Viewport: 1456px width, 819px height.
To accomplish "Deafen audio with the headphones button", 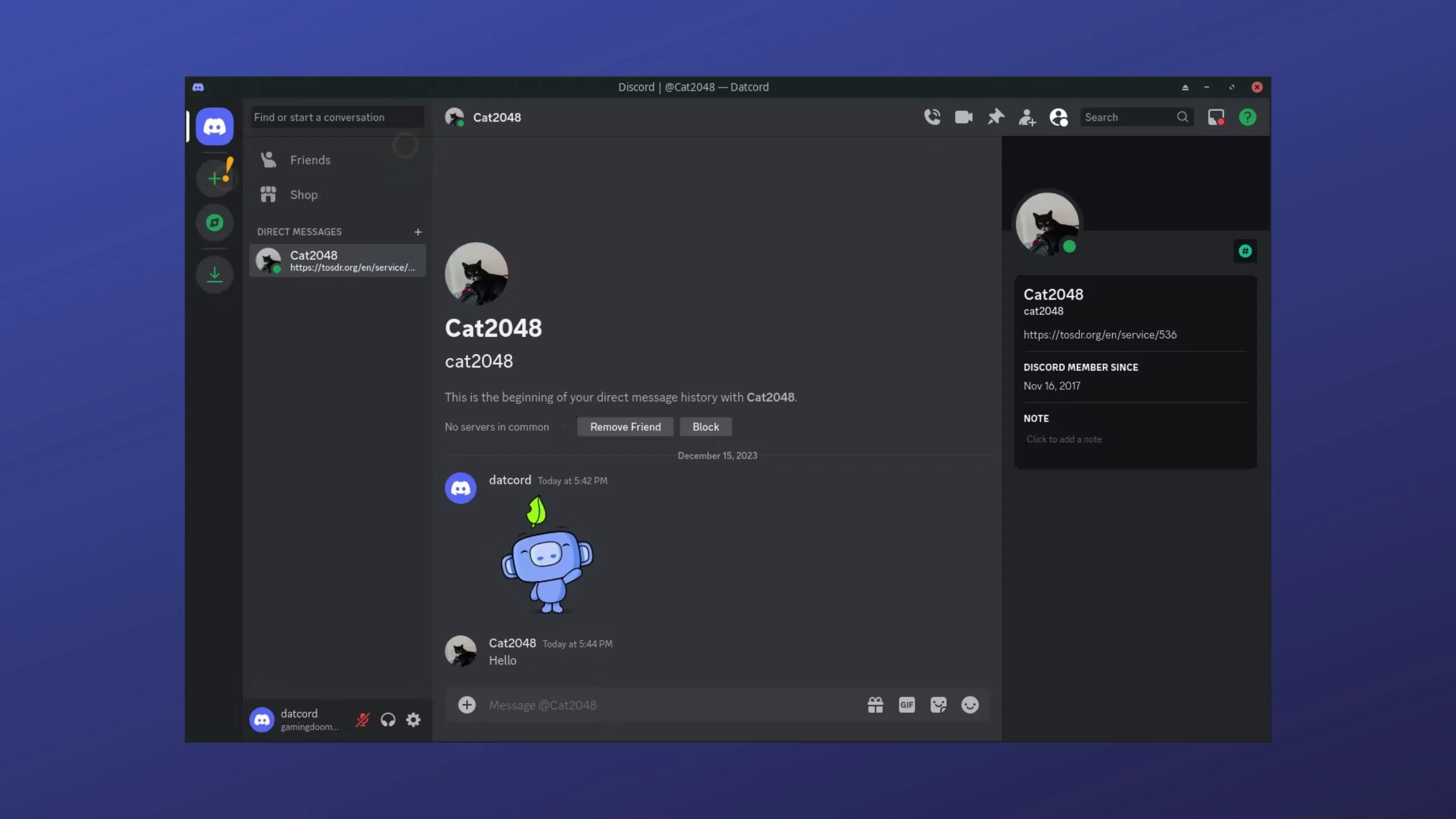I will 388,719.
